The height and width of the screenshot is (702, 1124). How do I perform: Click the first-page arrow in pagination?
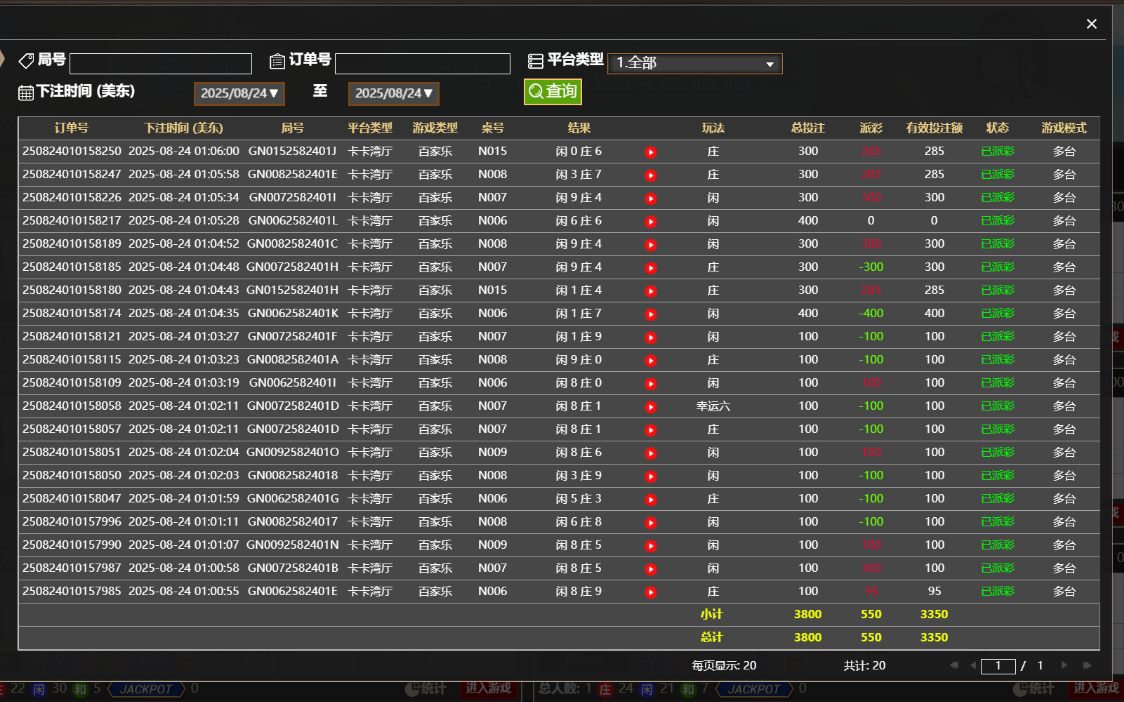point(954,665)
